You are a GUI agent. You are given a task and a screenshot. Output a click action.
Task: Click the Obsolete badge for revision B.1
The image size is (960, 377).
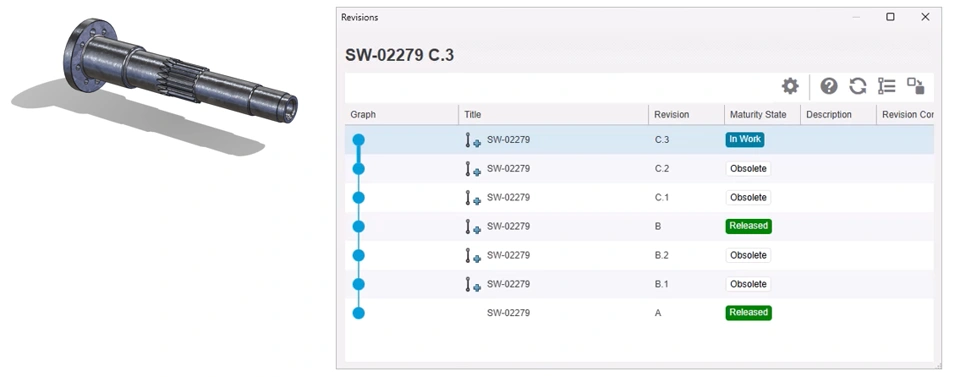tap(748, 284)
